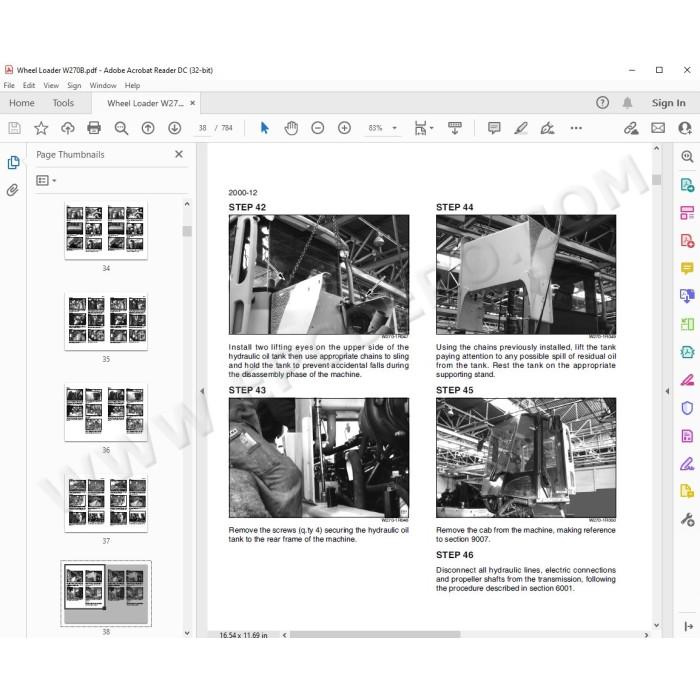This screenshot has width=700, height=700.
Task: Add this file to starred bookmarks
Action: pos(41,128)
